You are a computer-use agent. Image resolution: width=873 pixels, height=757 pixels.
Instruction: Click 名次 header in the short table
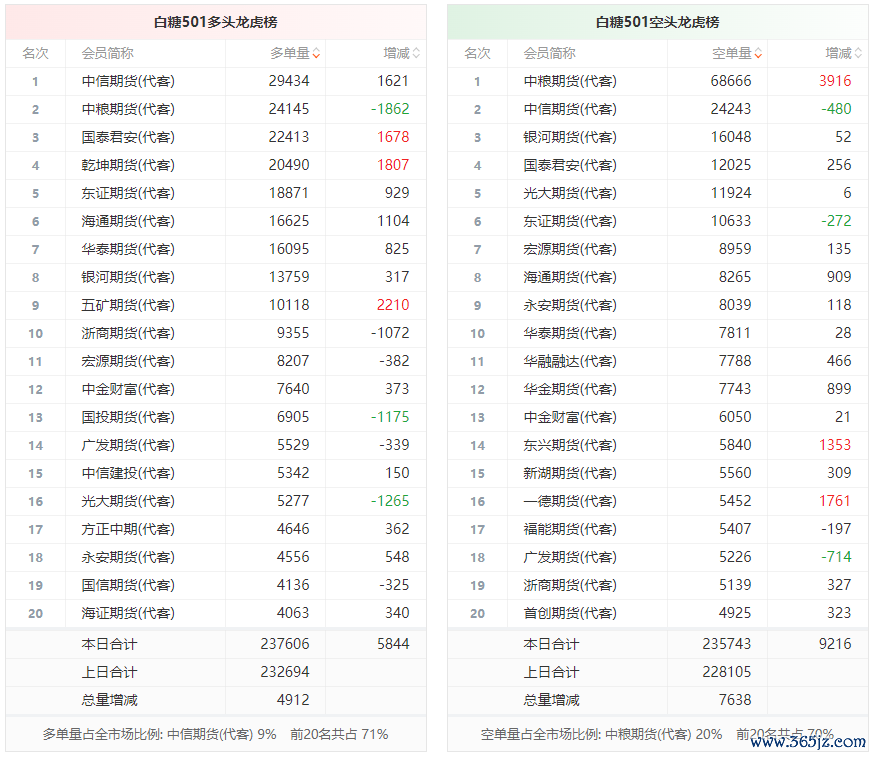pyautogui.click(x=477, y=53)
